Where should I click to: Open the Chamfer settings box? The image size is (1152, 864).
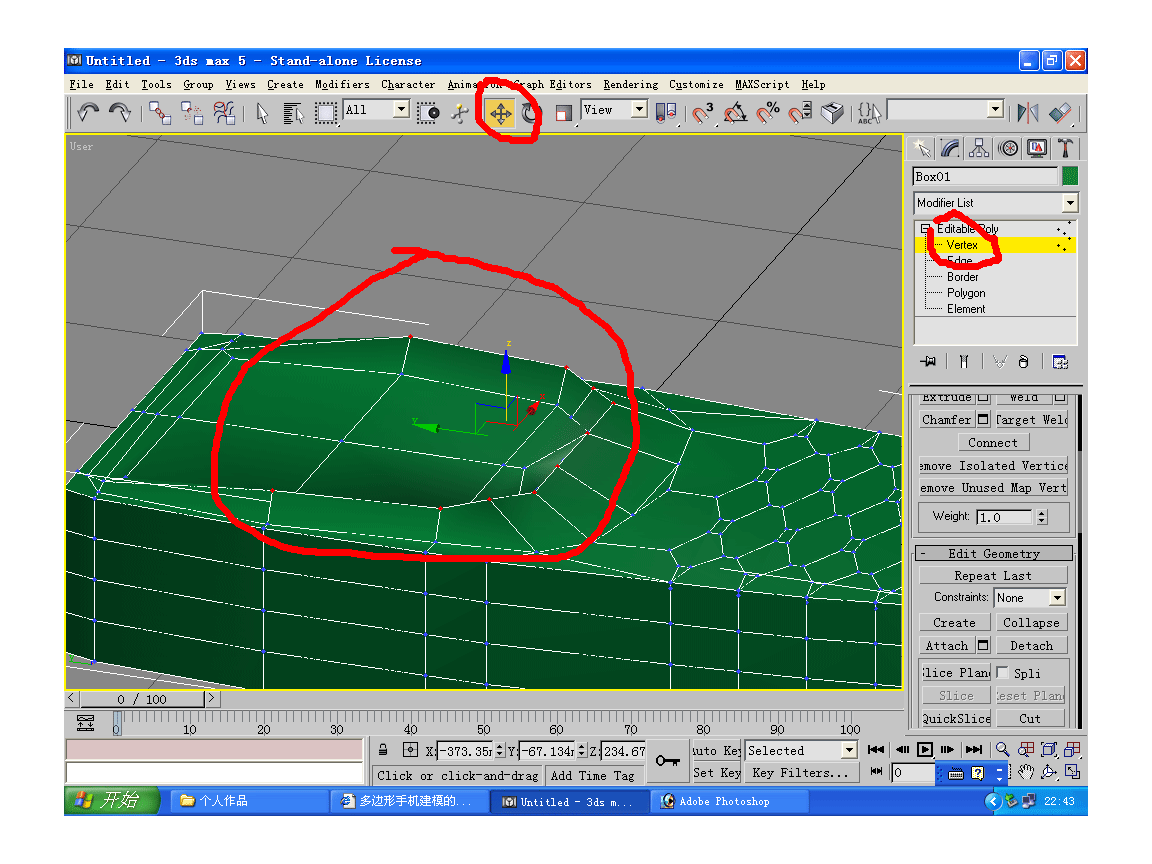tap(983, 420)
